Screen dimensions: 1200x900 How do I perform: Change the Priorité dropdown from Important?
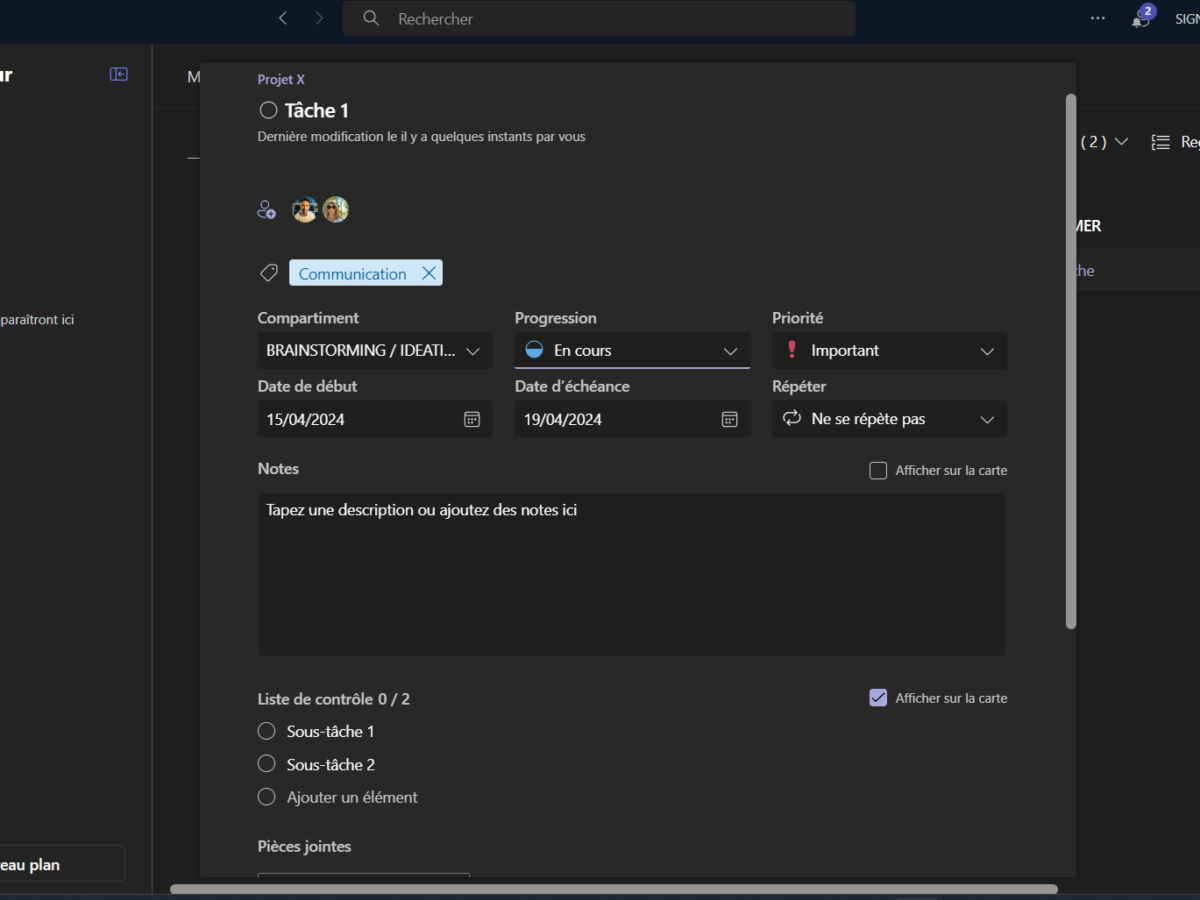[x=889, y=351]
